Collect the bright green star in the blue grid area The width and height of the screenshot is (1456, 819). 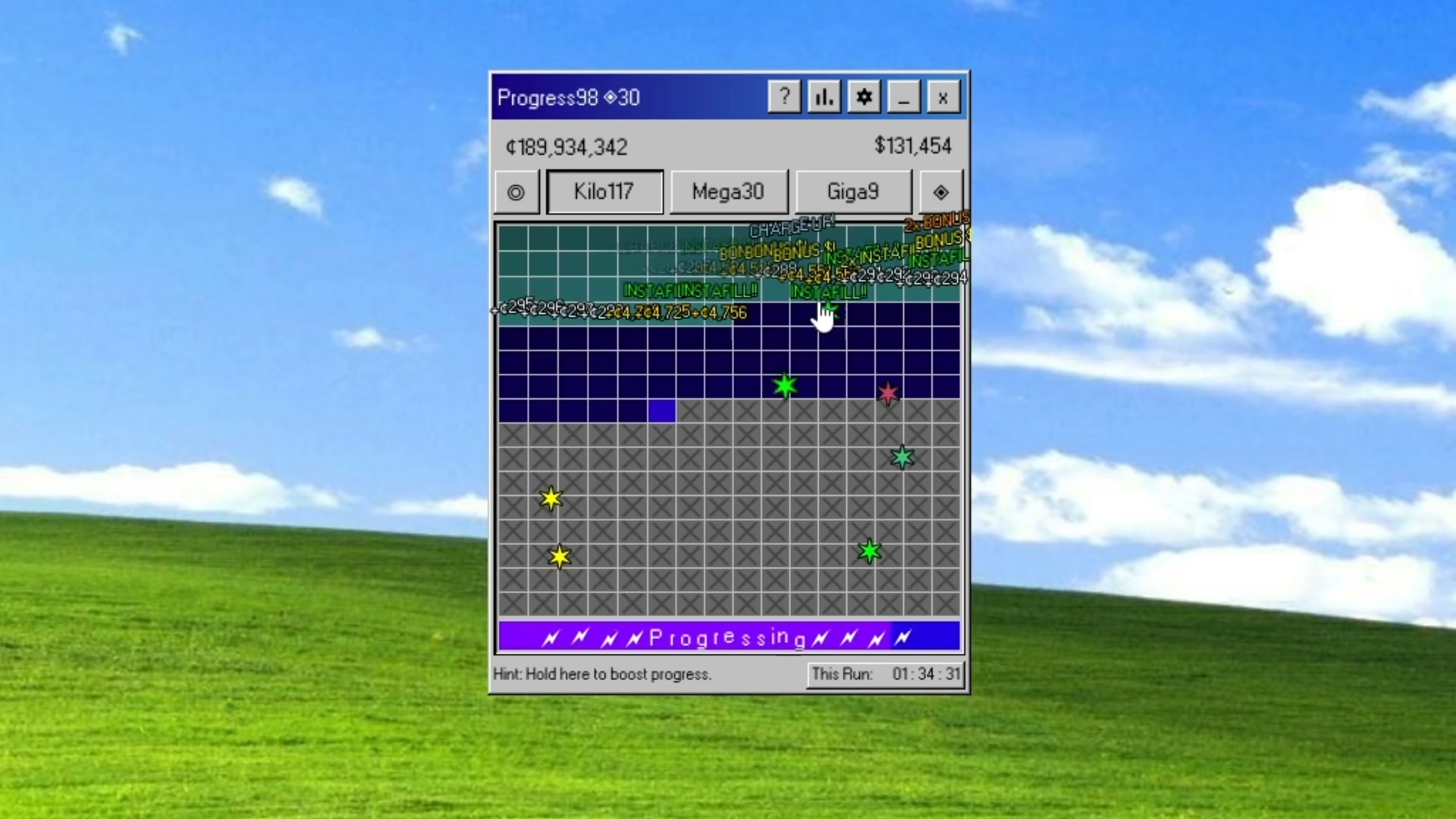785,386
